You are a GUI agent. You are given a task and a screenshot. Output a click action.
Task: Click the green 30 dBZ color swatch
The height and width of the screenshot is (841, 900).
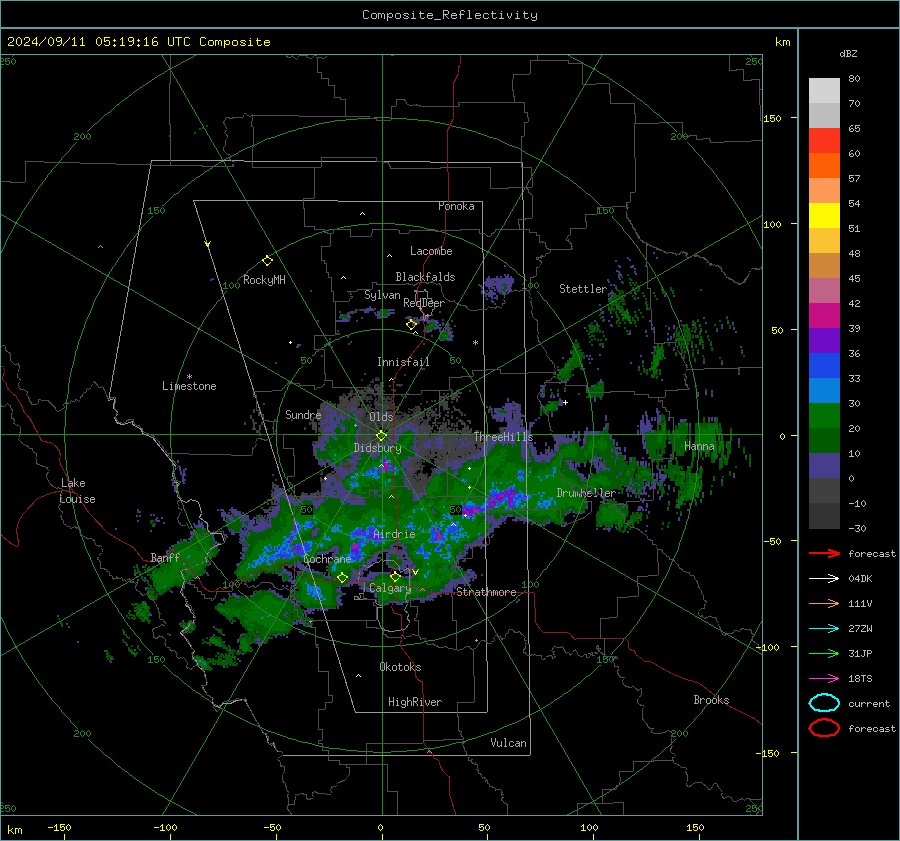point(824,415)
